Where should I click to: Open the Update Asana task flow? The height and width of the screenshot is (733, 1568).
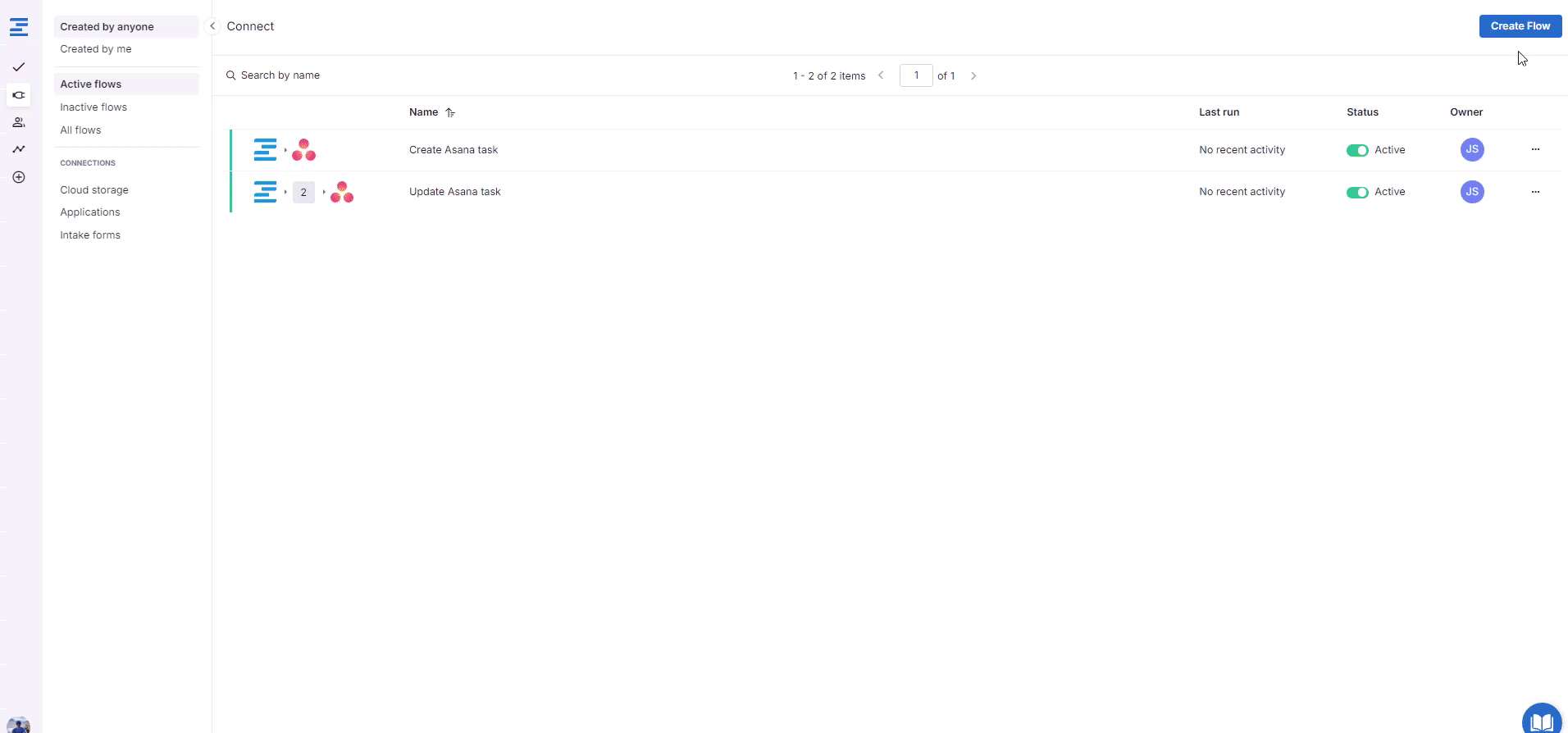454,192
